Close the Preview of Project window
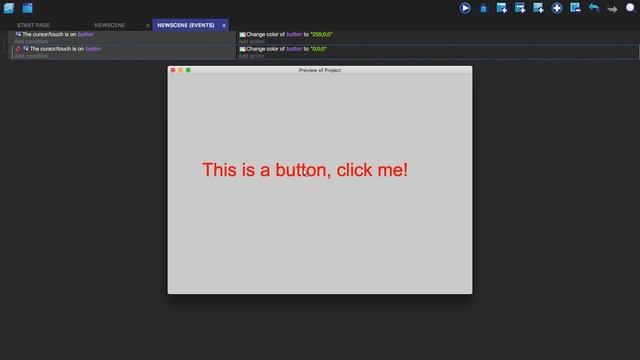This screenshot has height=360, width=640. click(x=173, y=70)
